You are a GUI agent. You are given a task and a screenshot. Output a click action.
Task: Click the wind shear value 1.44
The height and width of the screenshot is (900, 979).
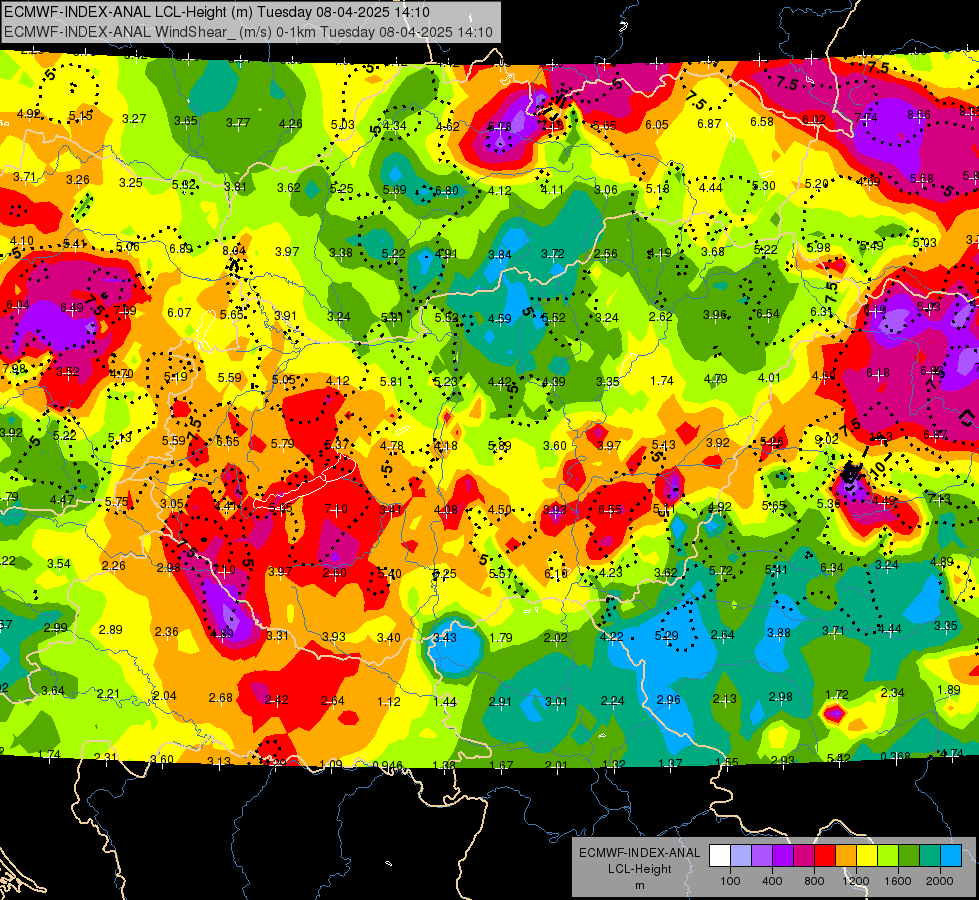pos(445,702)
